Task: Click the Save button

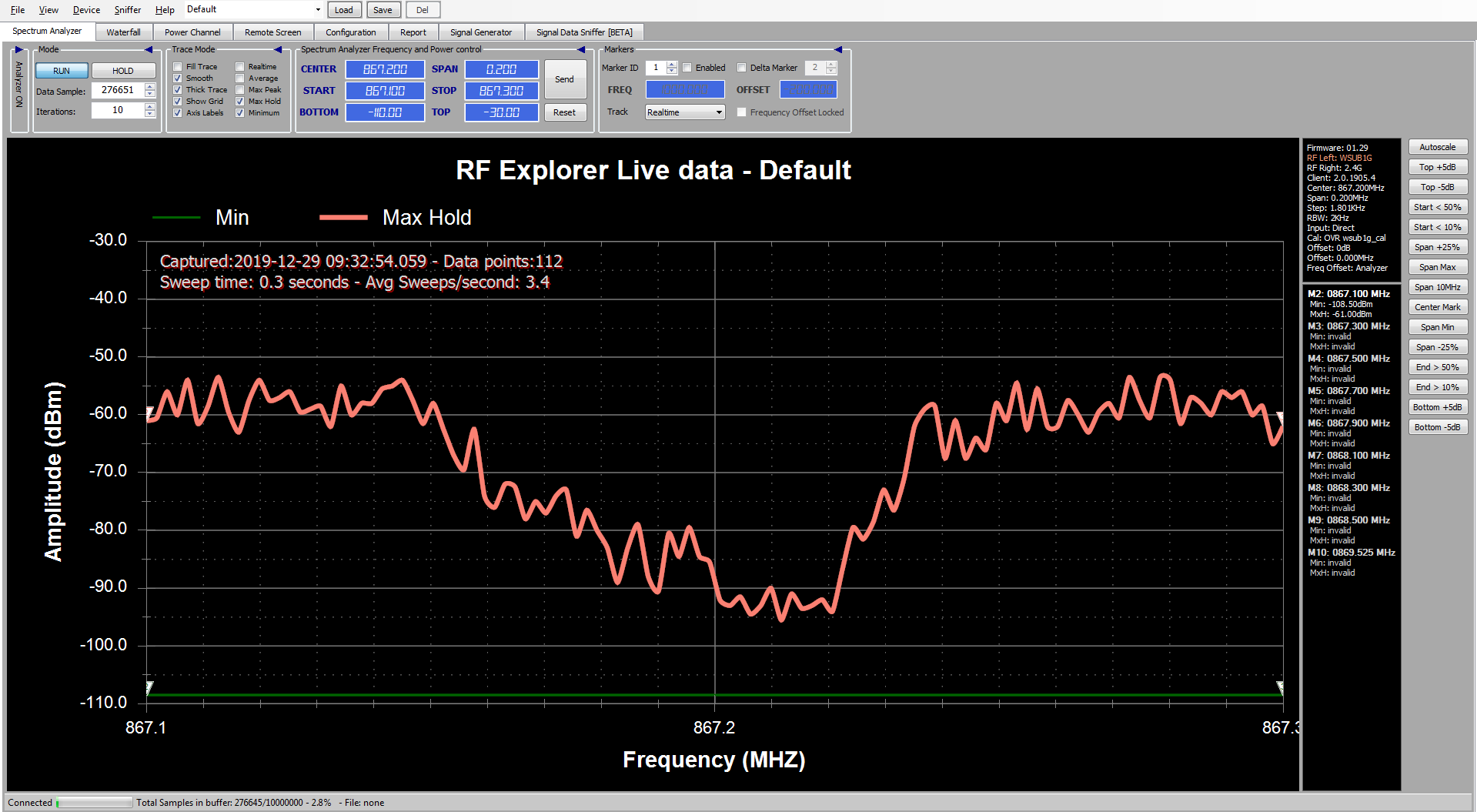Action: click(x=383, y=10)
